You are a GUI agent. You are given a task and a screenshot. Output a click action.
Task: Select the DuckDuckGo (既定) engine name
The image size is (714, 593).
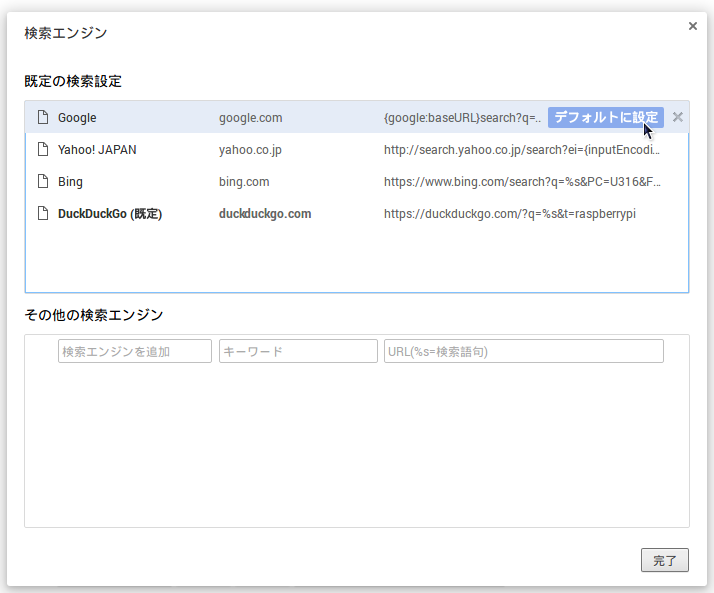[x=110, y=214]
